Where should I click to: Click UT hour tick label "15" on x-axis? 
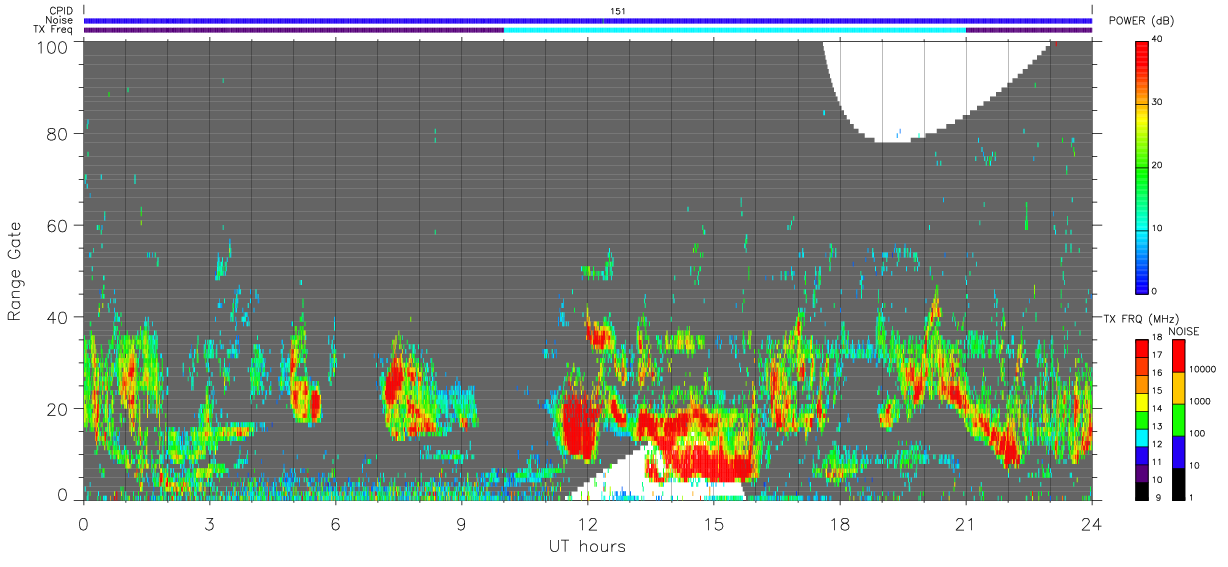click(713, 523)
